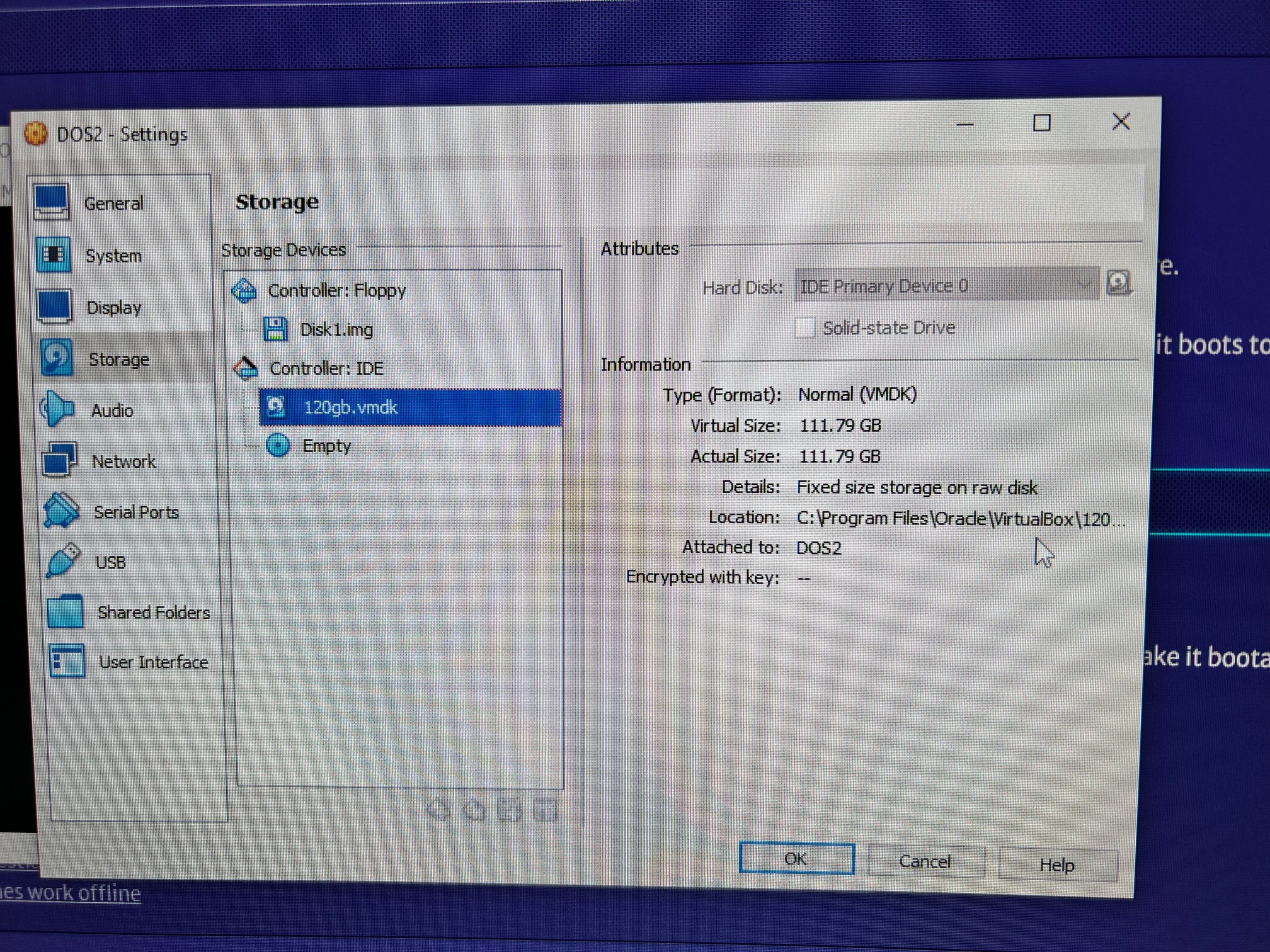This screenshot has height=952, width=1270.
Task: Close the DOS2 Settings dialog
Action: [1121, 121]
